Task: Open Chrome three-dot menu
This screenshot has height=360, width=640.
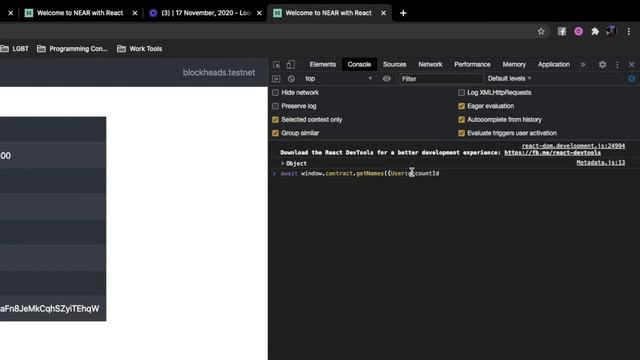Action: (629, 31)
